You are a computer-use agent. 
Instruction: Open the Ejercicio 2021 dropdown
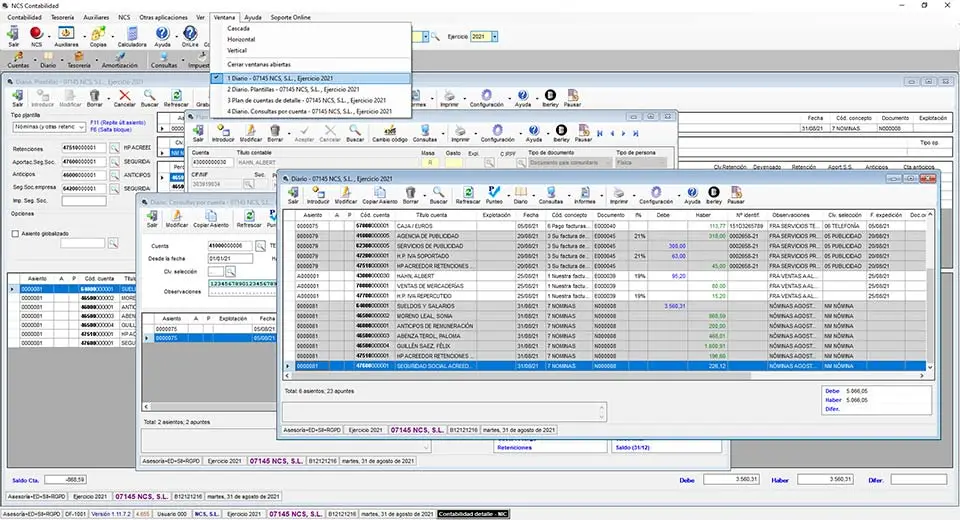coord(495,37)
